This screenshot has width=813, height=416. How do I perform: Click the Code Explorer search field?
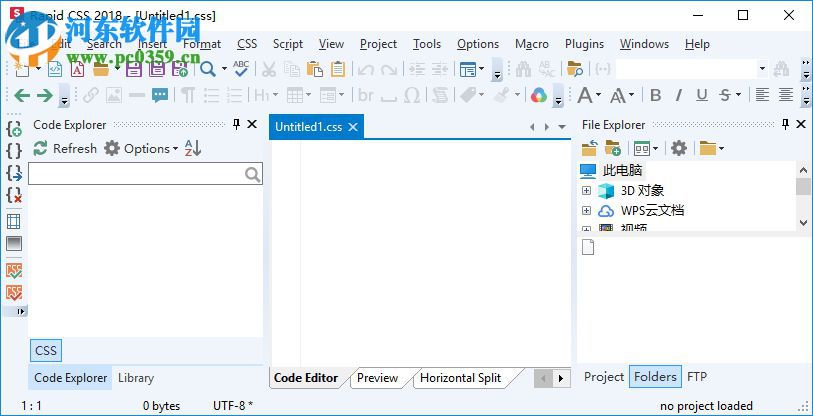pos(145,174)
